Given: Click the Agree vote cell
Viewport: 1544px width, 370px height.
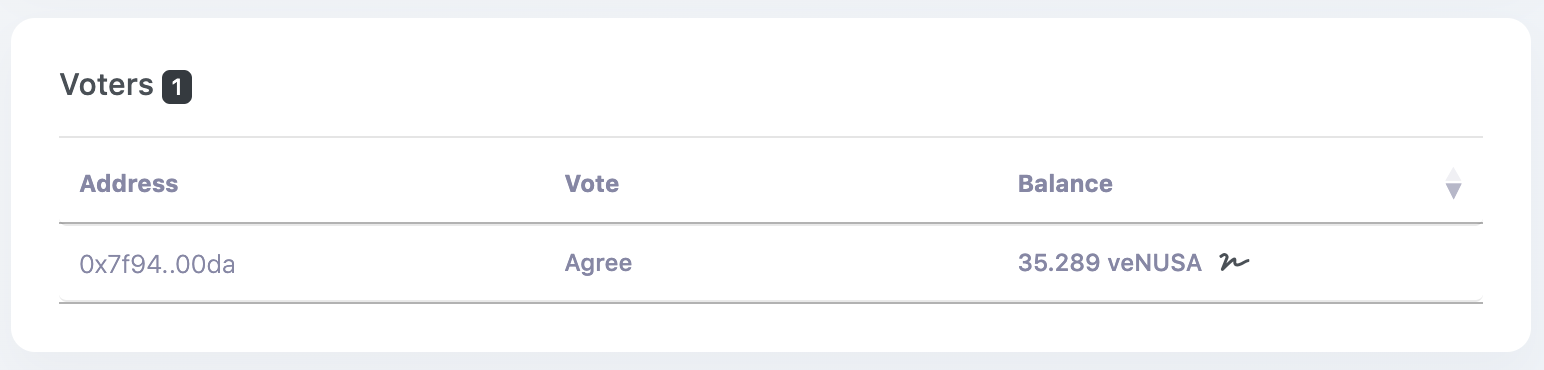Looking at the screenshot, I should 598,264.
